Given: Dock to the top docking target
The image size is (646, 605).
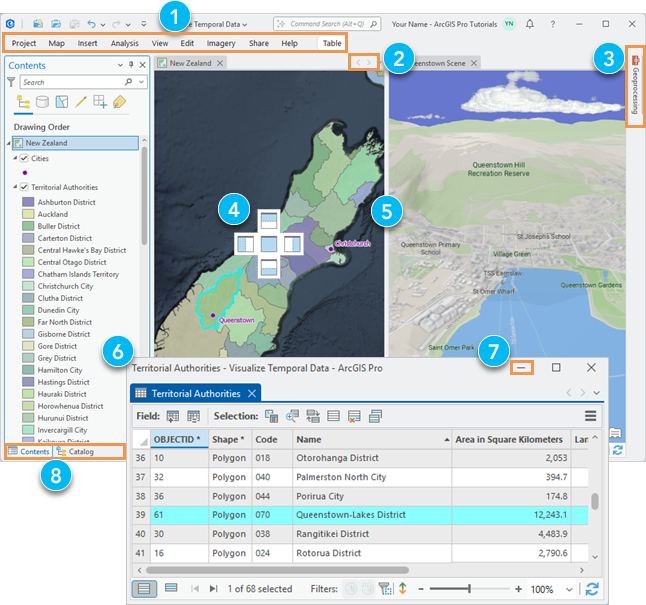Looking at the screenshot, I should pos(269,220).
